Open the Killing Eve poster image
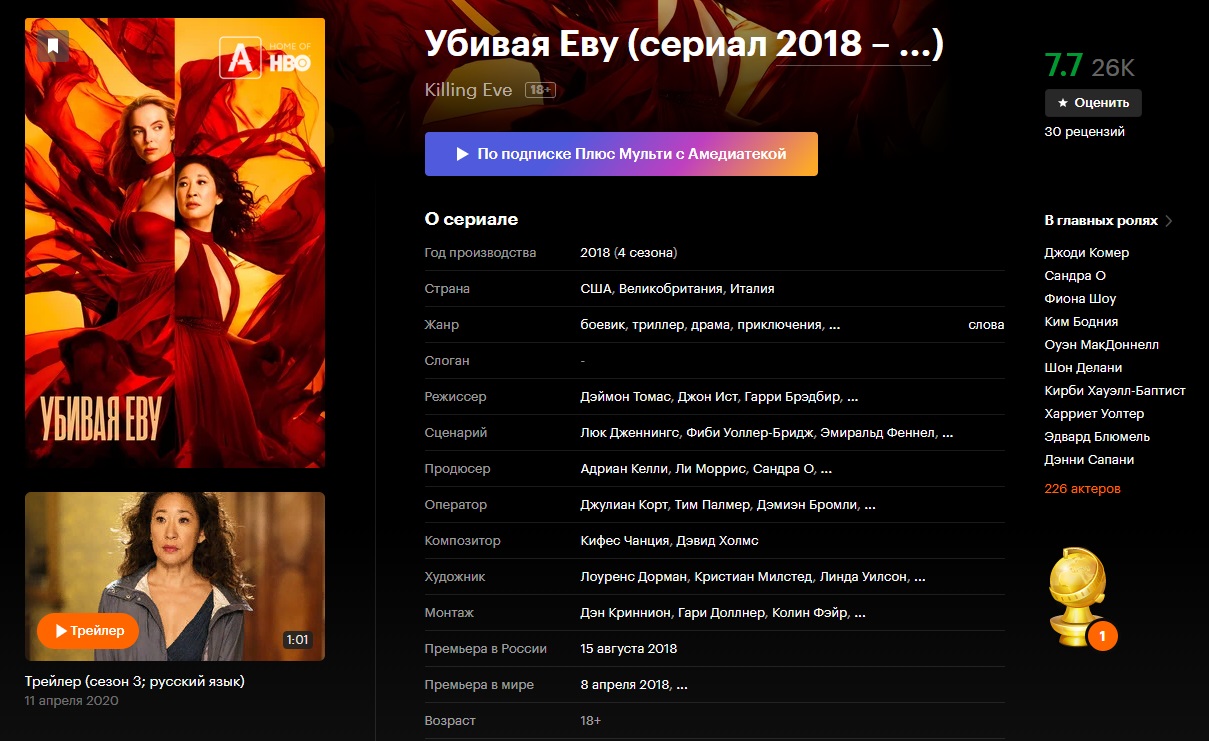The image size is (1209, 741). pos(175,243)
